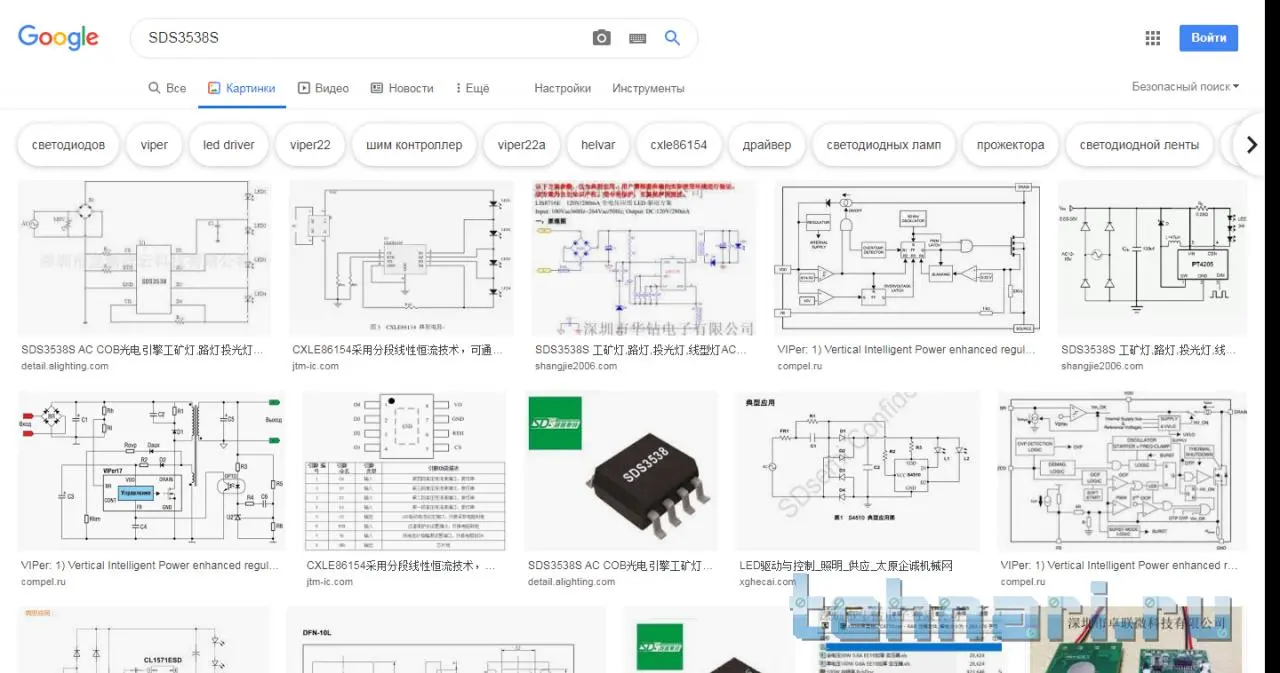Open the CL1571ESD circuit thumbnail

coord(144,640)
